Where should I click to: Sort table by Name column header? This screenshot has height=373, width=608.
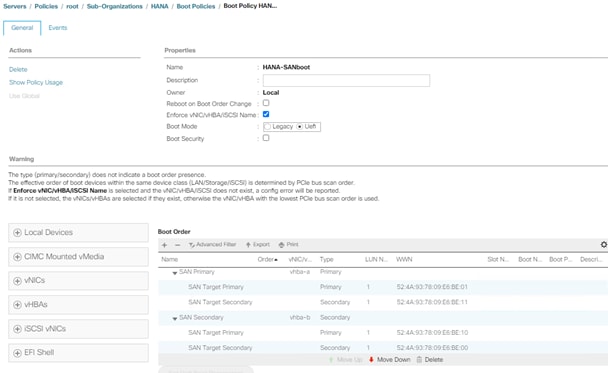coord(169,259)
